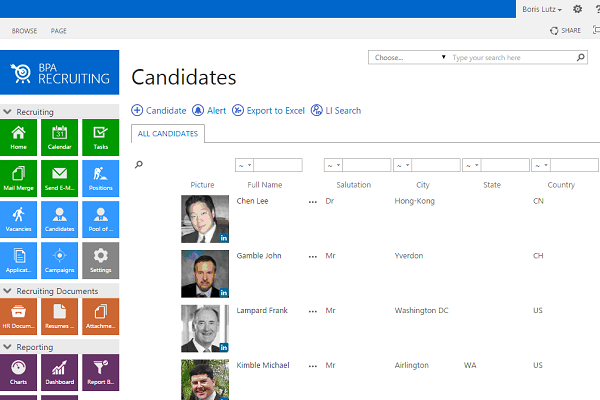Image resolution: width=600 pixels, height=400 pixels.
Task: Collapse the Recruiting section
Action: coord(8,112)
